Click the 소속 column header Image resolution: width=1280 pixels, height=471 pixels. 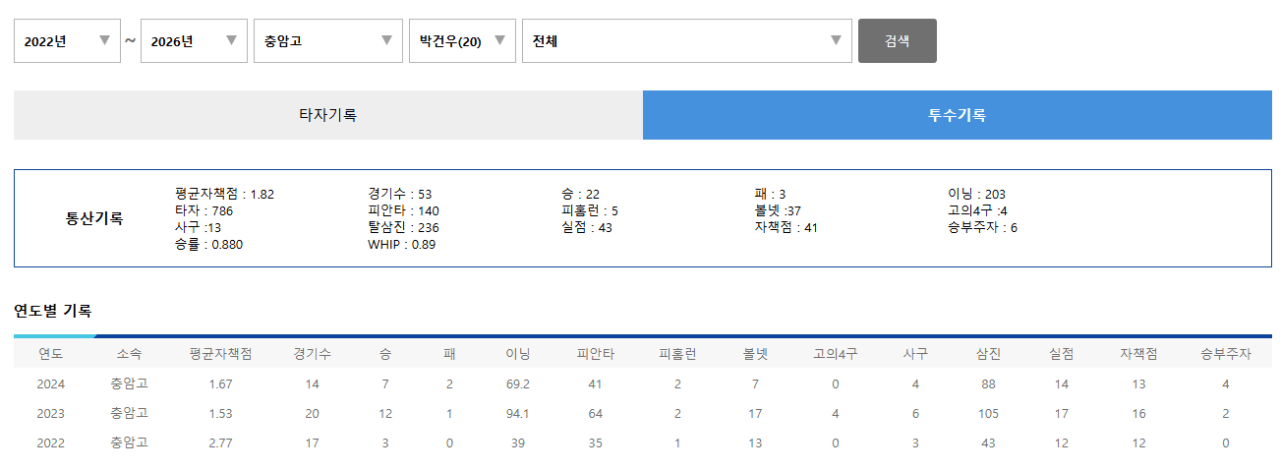[x=129, y=353]
